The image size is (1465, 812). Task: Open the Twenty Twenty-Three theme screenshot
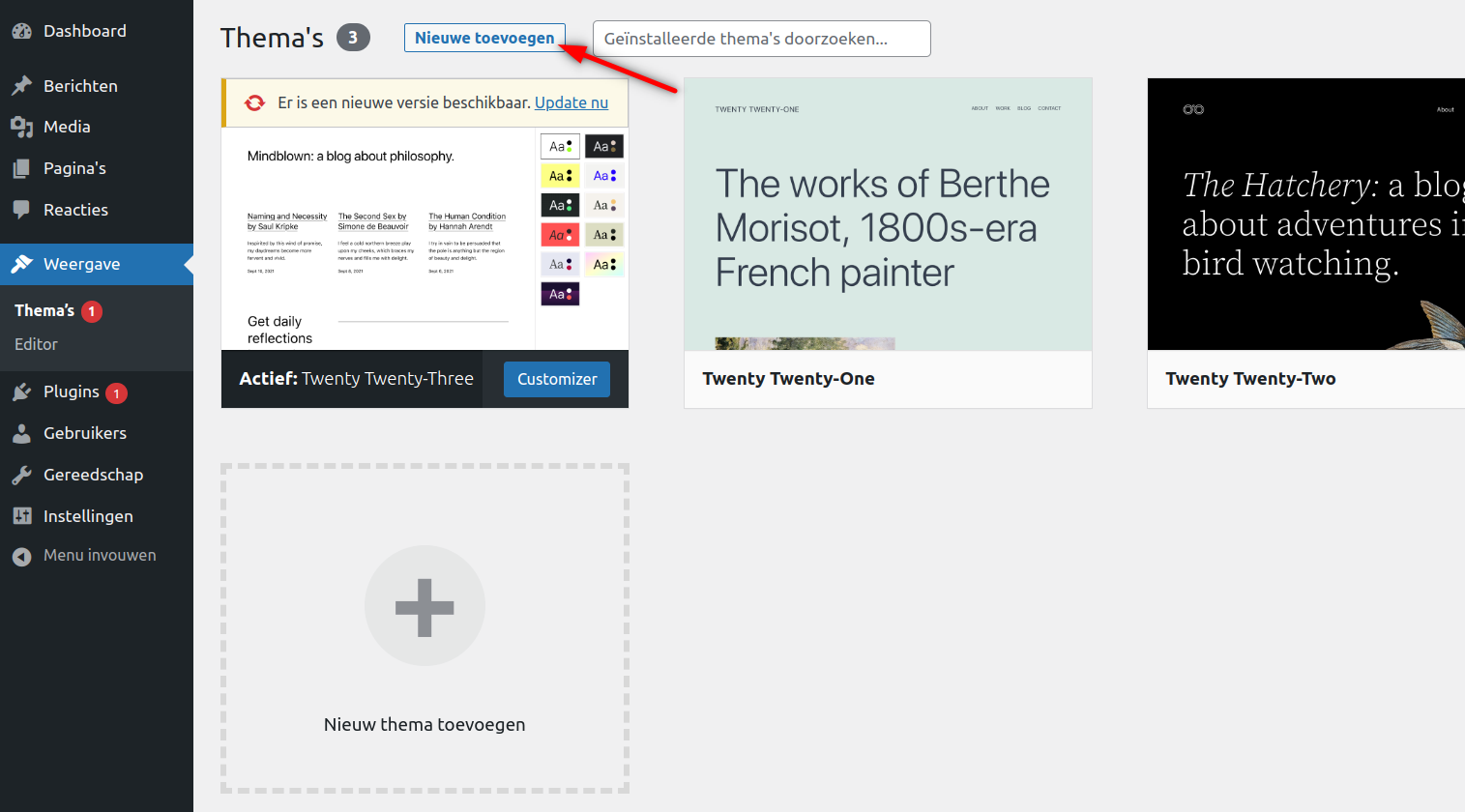point(425,239)
